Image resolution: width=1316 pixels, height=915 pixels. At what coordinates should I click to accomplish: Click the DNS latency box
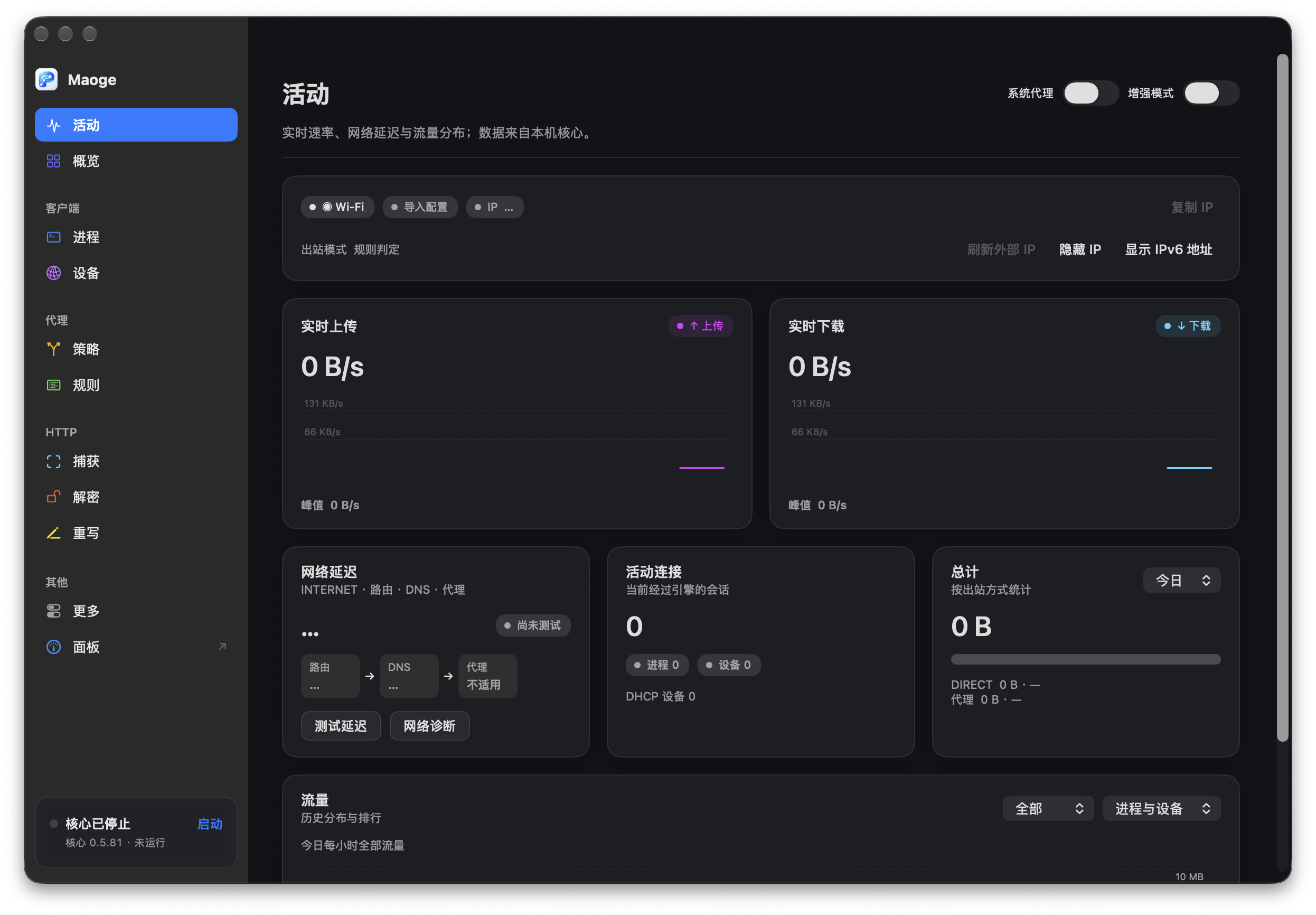point(409,675)
